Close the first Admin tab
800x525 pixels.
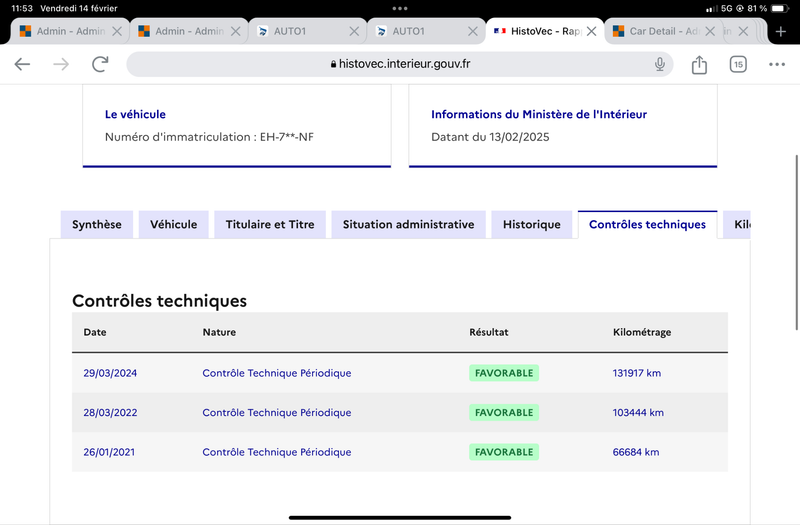point(117,32)
